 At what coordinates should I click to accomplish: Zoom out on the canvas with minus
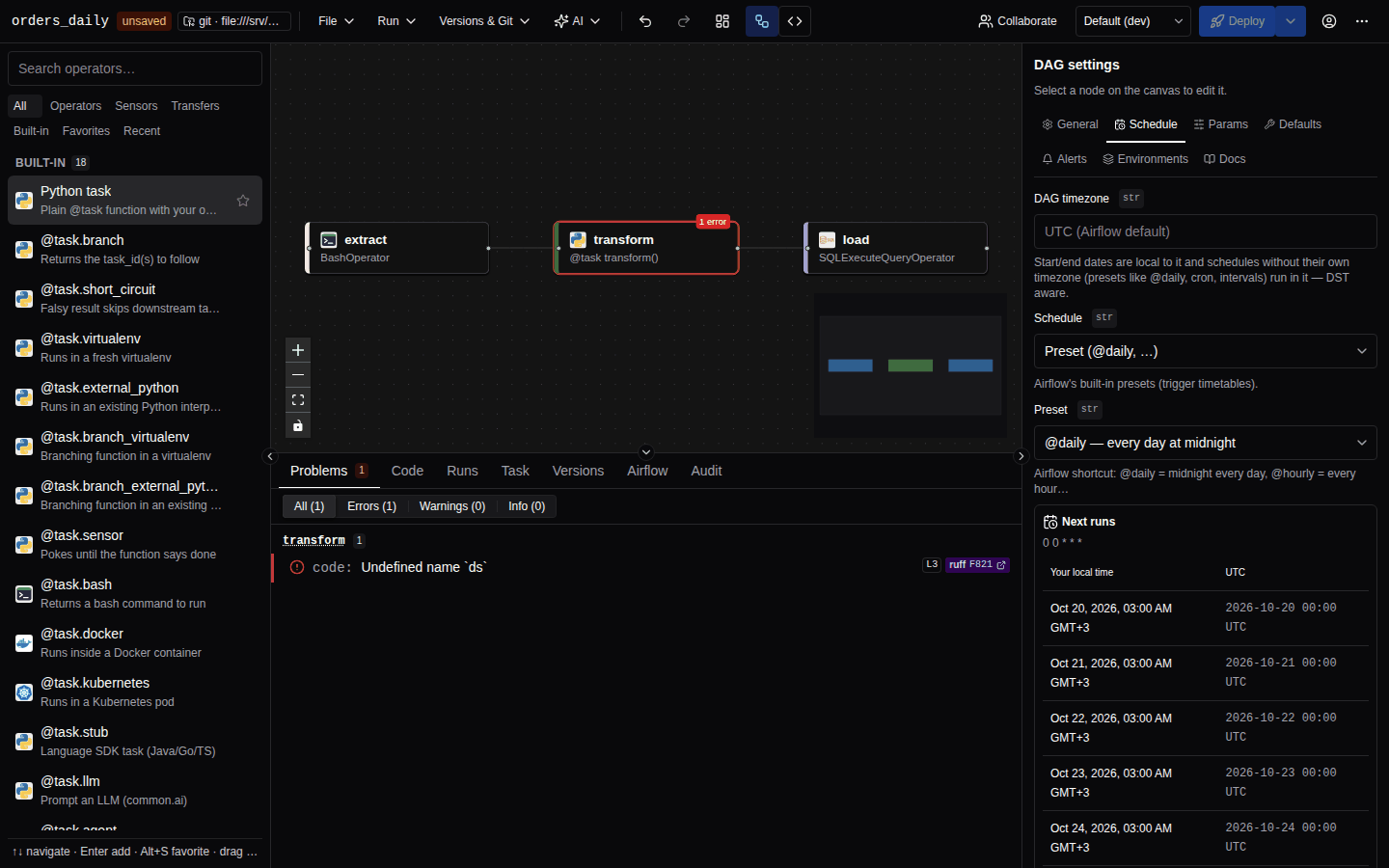pyautogui.click(x=298, y=375)
